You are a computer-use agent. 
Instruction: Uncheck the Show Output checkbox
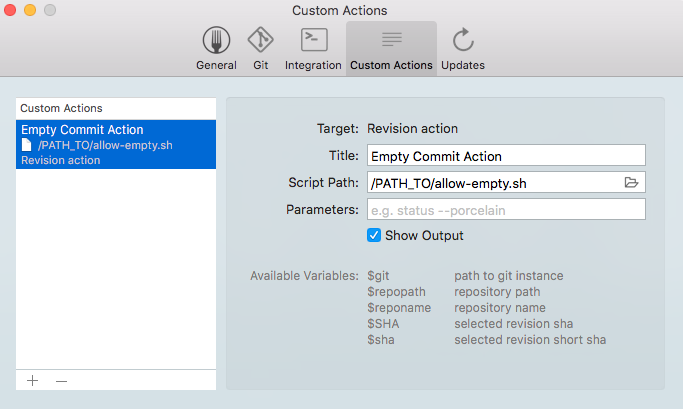(374, 235)
